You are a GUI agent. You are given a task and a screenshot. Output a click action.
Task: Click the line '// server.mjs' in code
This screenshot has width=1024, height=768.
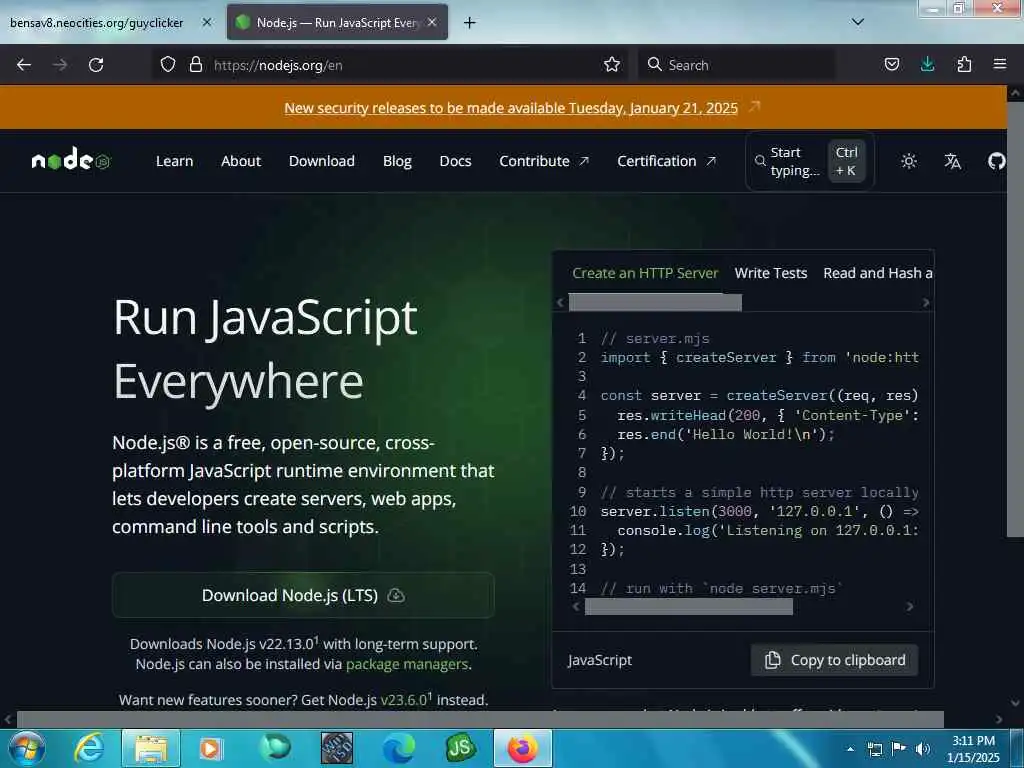[655, 338]
